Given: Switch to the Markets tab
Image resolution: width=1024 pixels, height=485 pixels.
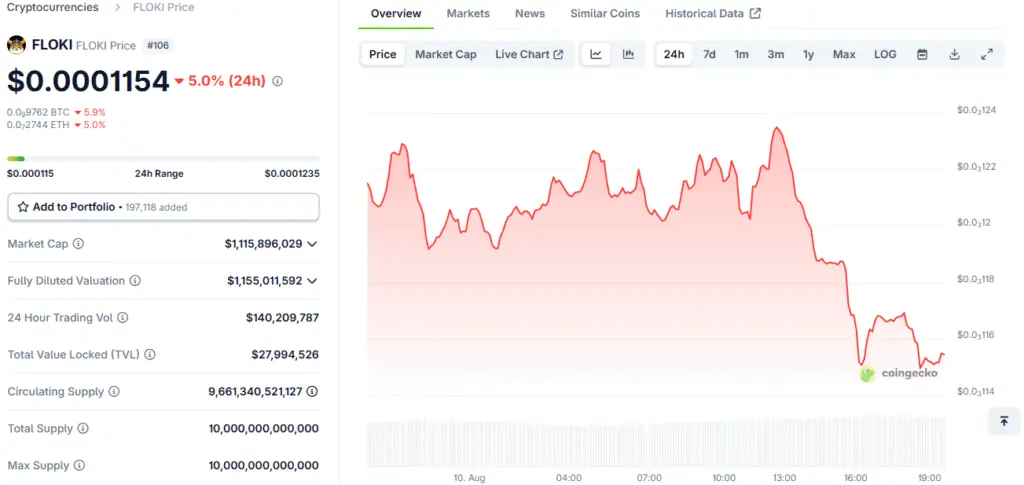Looking at the screenshot, I should [x=468, y=14].
